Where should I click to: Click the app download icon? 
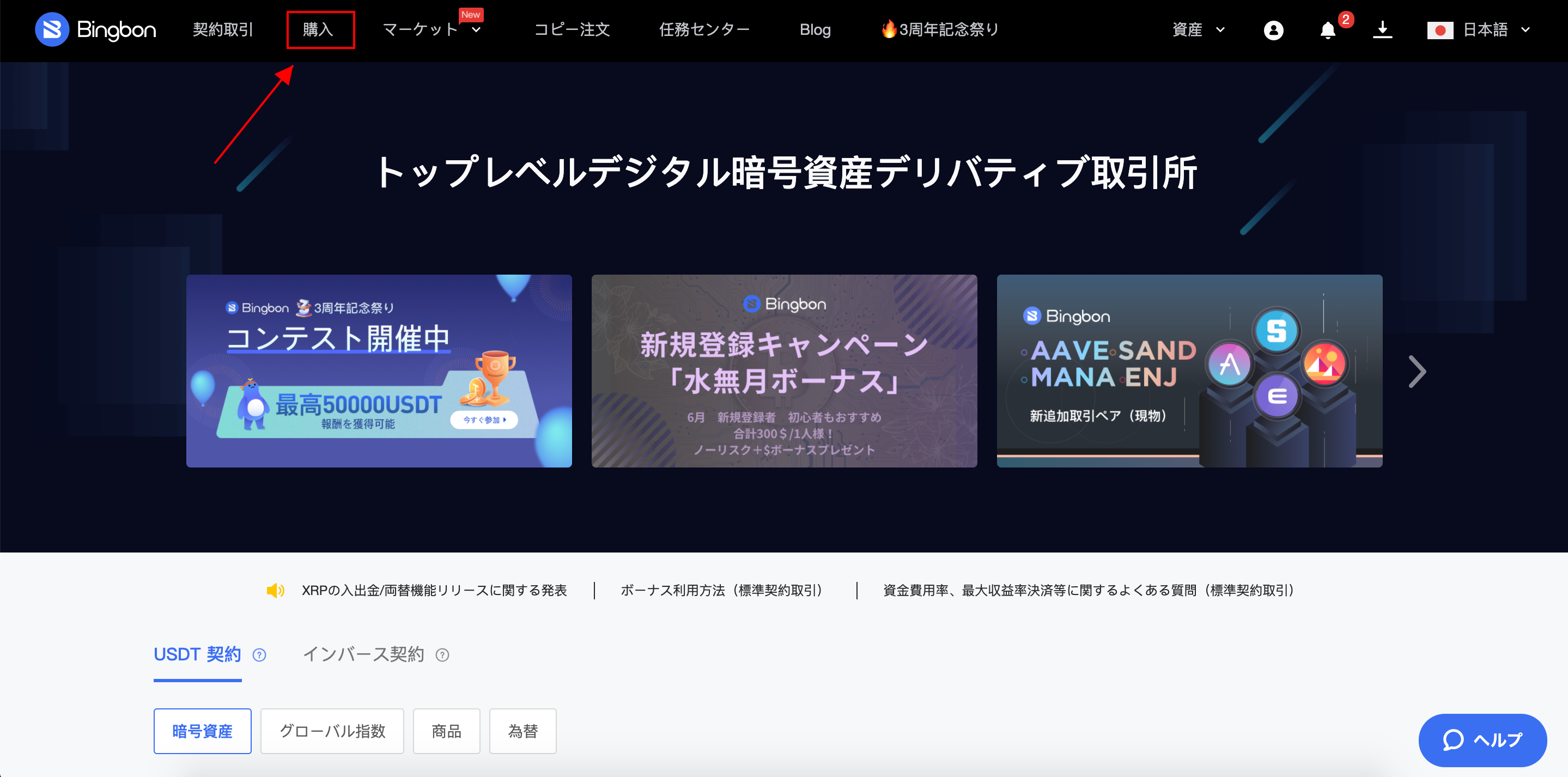click(1382, 30)
